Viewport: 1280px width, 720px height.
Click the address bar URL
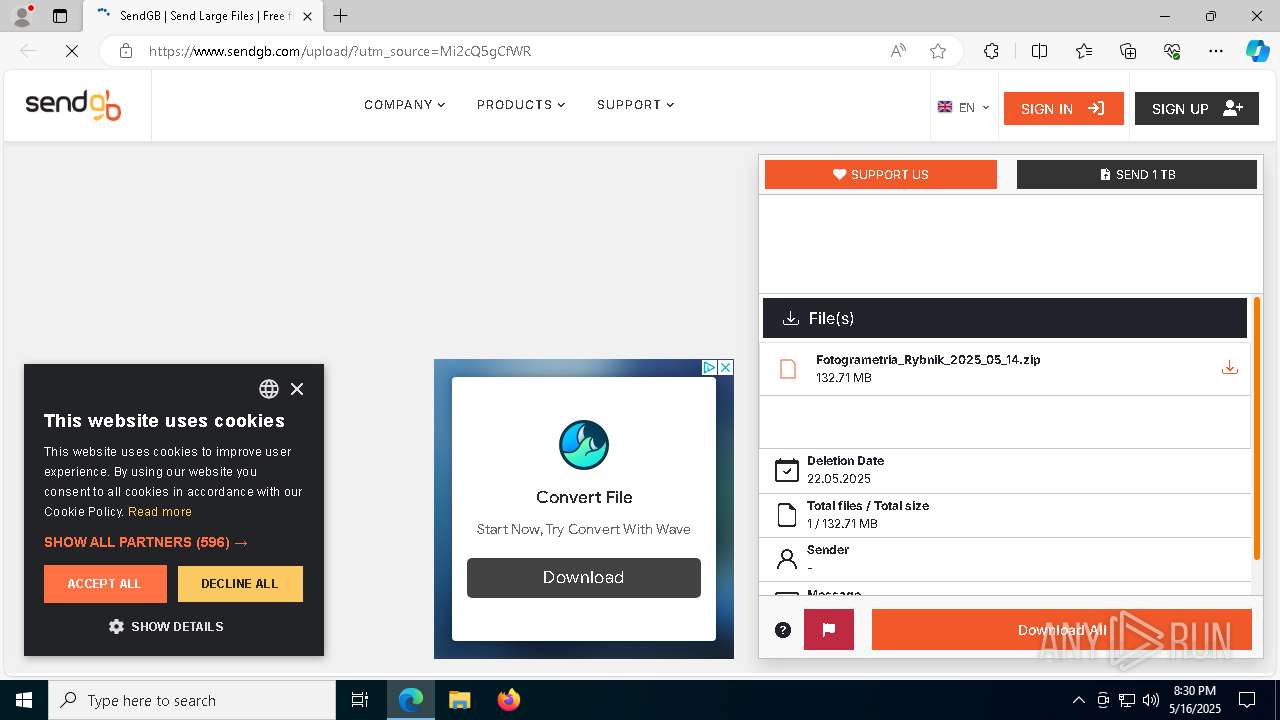(340, 51)
